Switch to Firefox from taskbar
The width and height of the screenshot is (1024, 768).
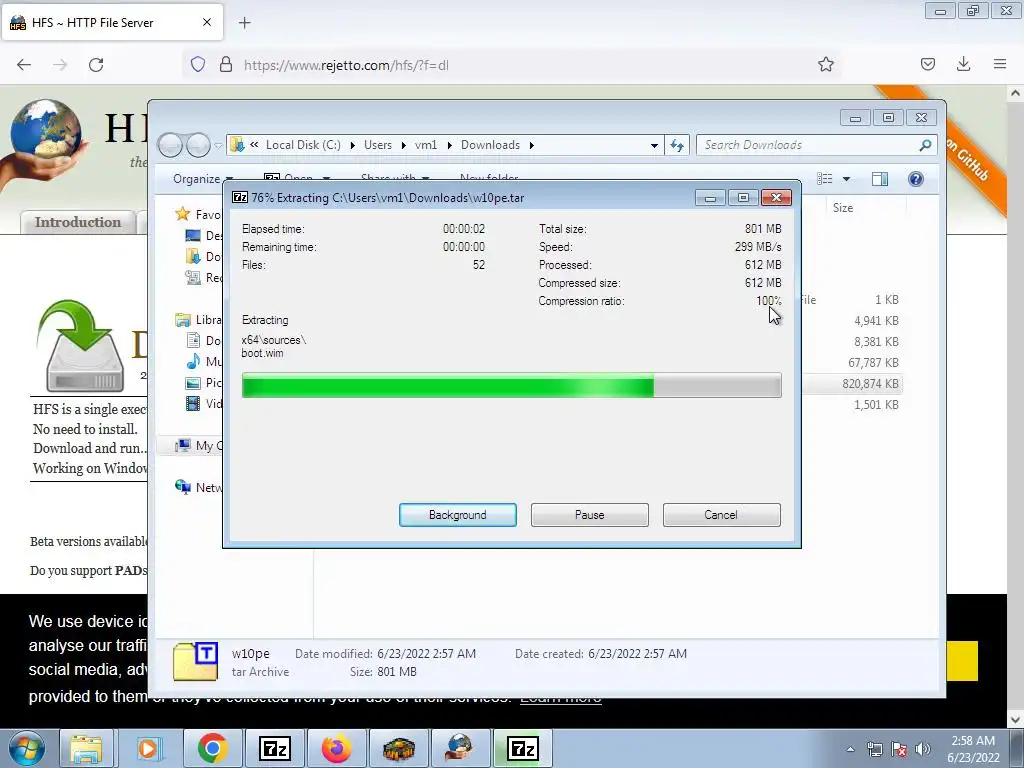[x=336, y=748]
